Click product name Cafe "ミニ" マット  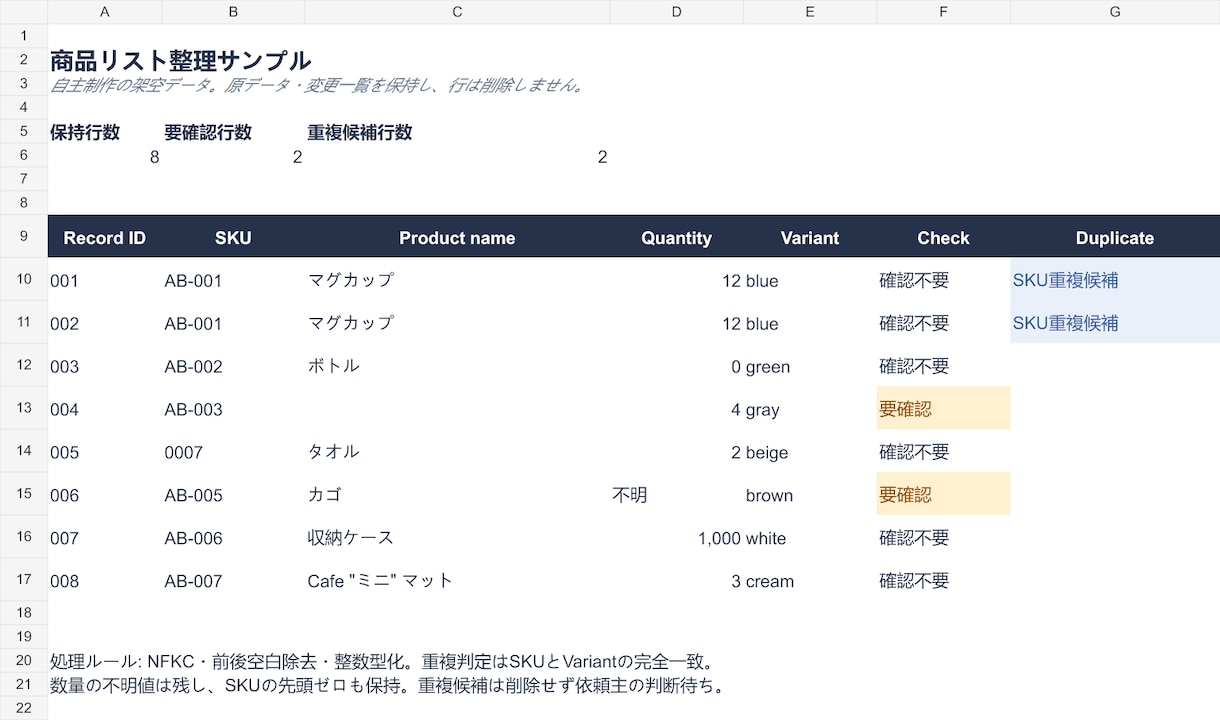pos(457,582)
